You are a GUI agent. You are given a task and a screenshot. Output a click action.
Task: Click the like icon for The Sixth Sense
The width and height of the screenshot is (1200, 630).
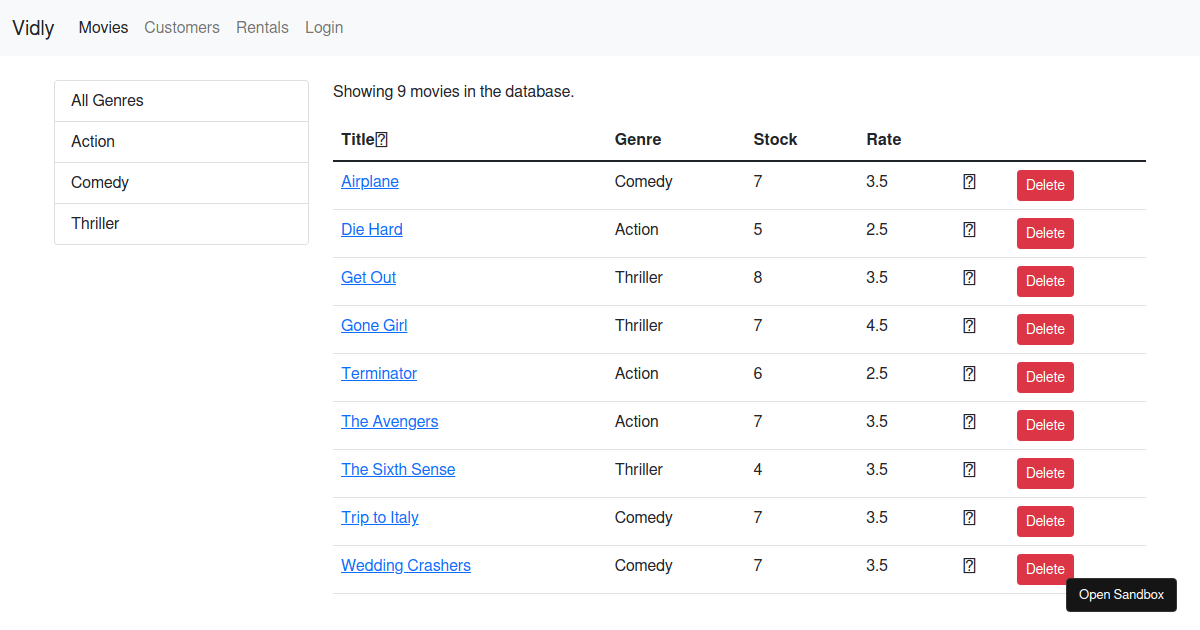pos(969,470)
